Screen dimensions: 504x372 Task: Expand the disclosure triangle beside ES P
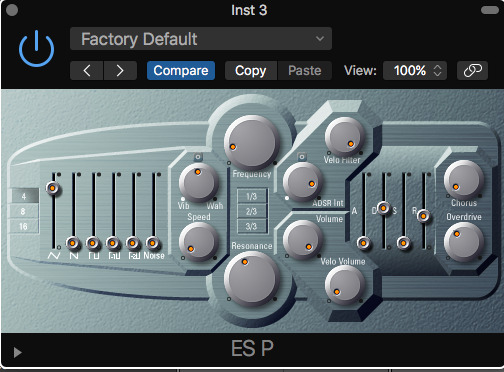17,352
